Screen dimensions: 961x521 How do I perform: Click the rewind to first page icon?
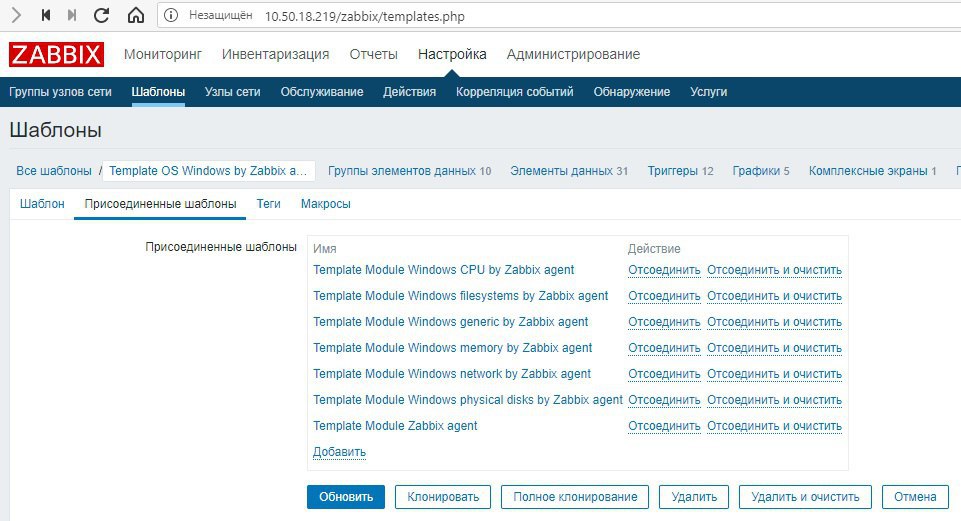coord(45,15)
